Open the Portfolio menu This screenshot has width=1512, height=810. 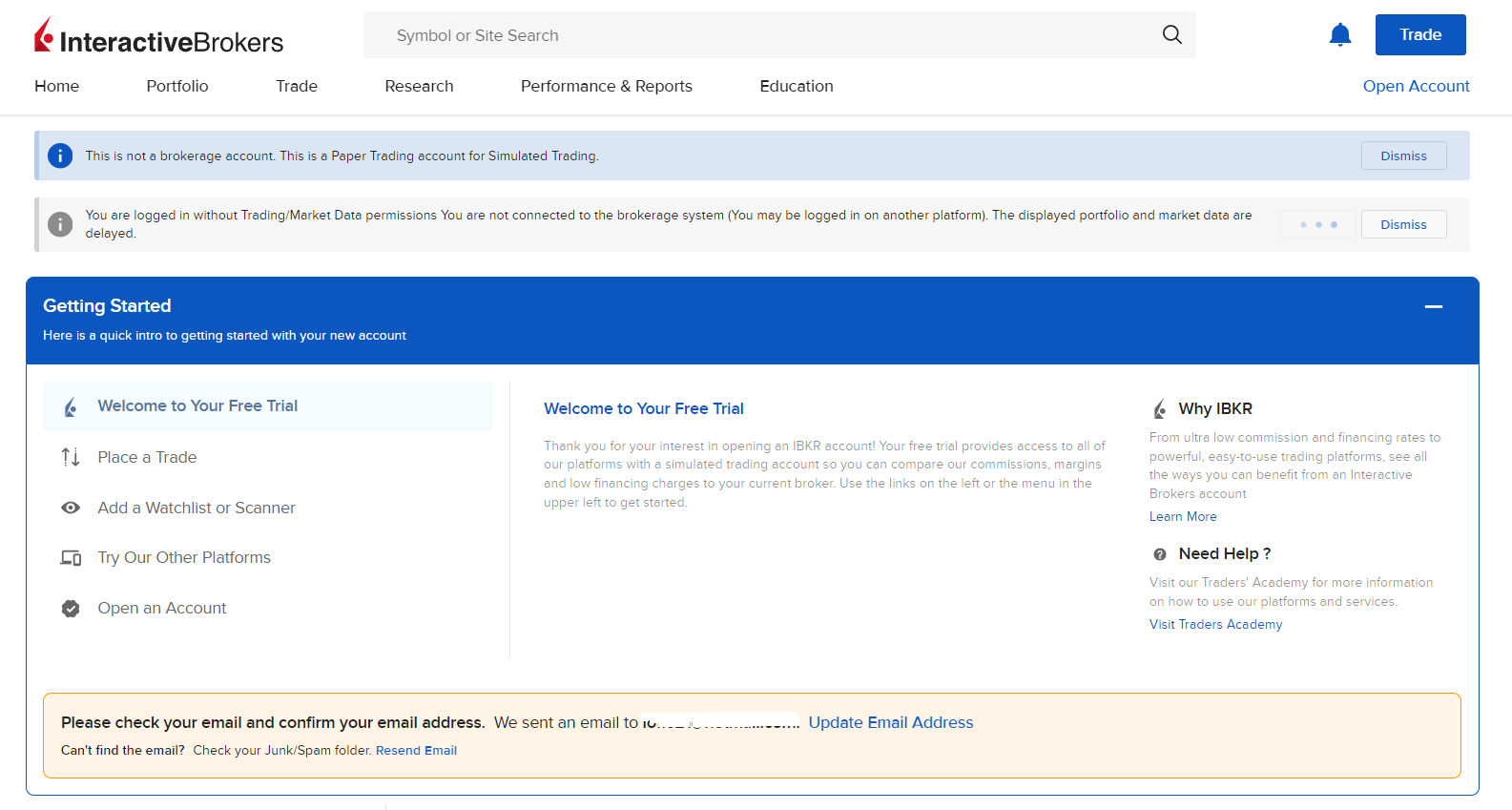pos(177,86)
